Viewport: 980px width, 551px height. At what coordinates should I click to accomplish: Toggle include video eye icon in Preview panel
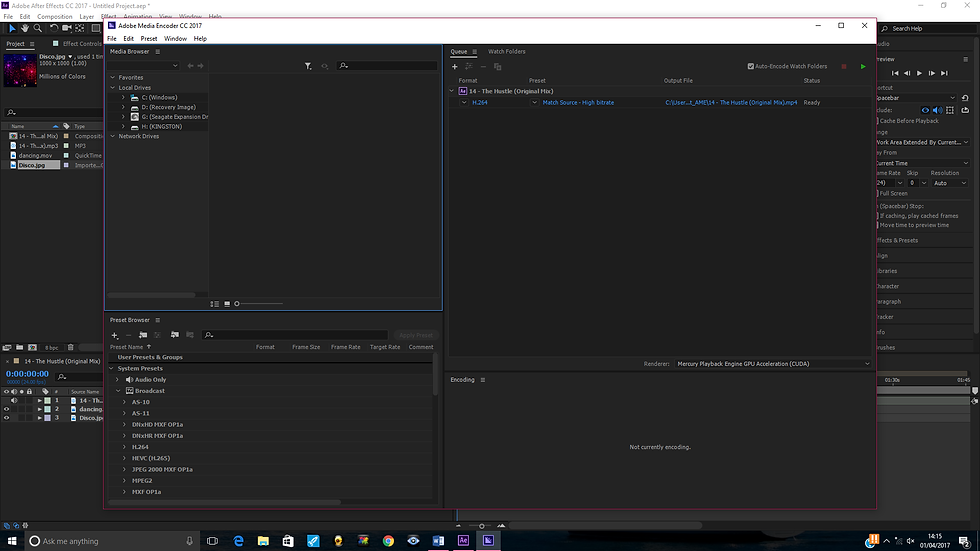coord(925,110)
